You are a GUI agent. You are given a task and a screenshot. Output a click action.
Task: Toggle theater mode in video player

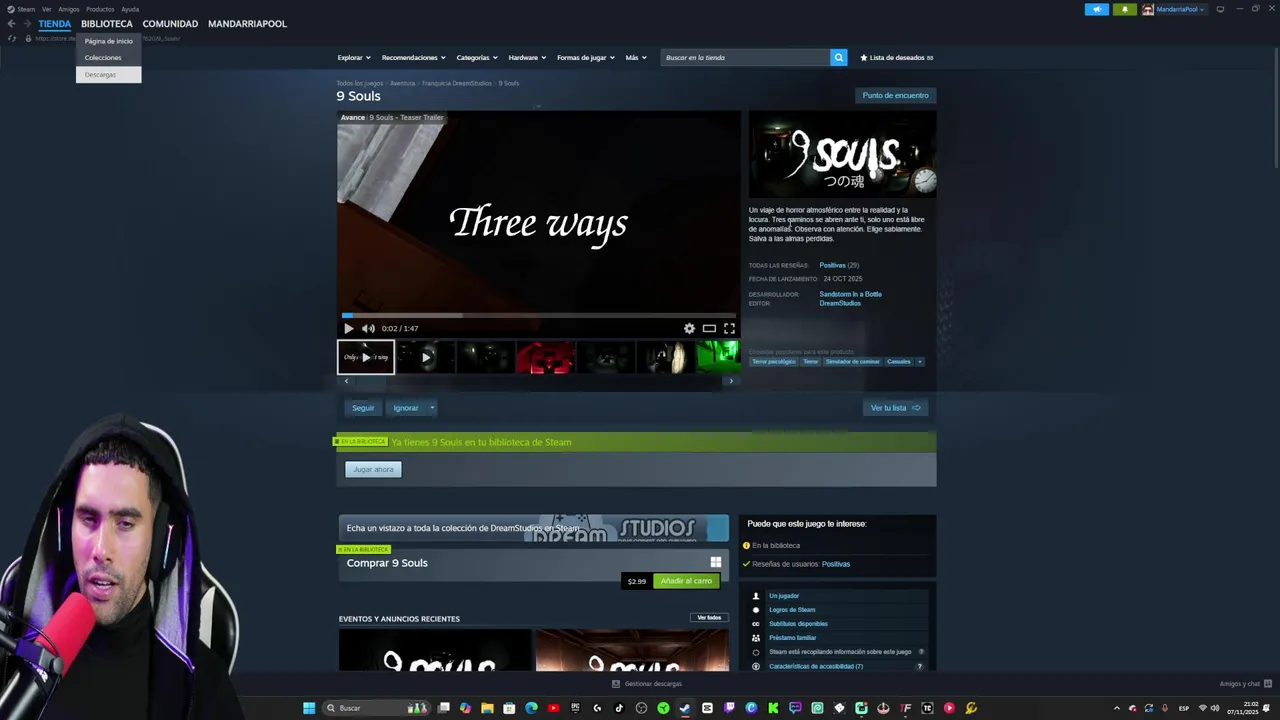tap(709, 328)
